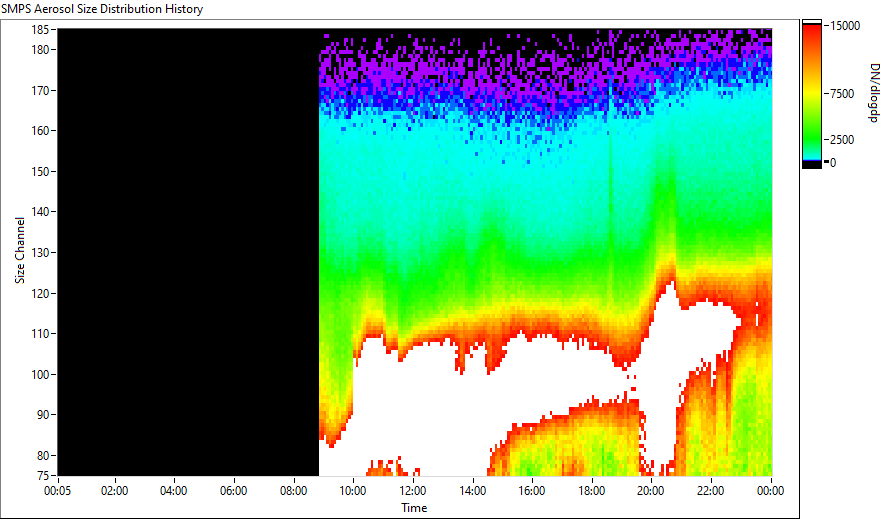Click the 120 size channel axis value
This screenshot has width=884, height=519.
tap(40, 294)
